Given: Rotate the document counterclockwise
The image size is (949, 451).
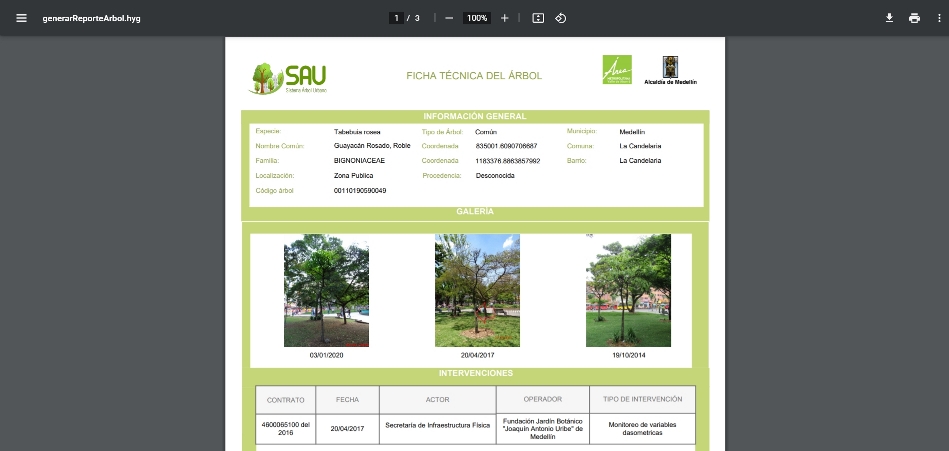Looking at the screenshot, I should pos(561,18).
